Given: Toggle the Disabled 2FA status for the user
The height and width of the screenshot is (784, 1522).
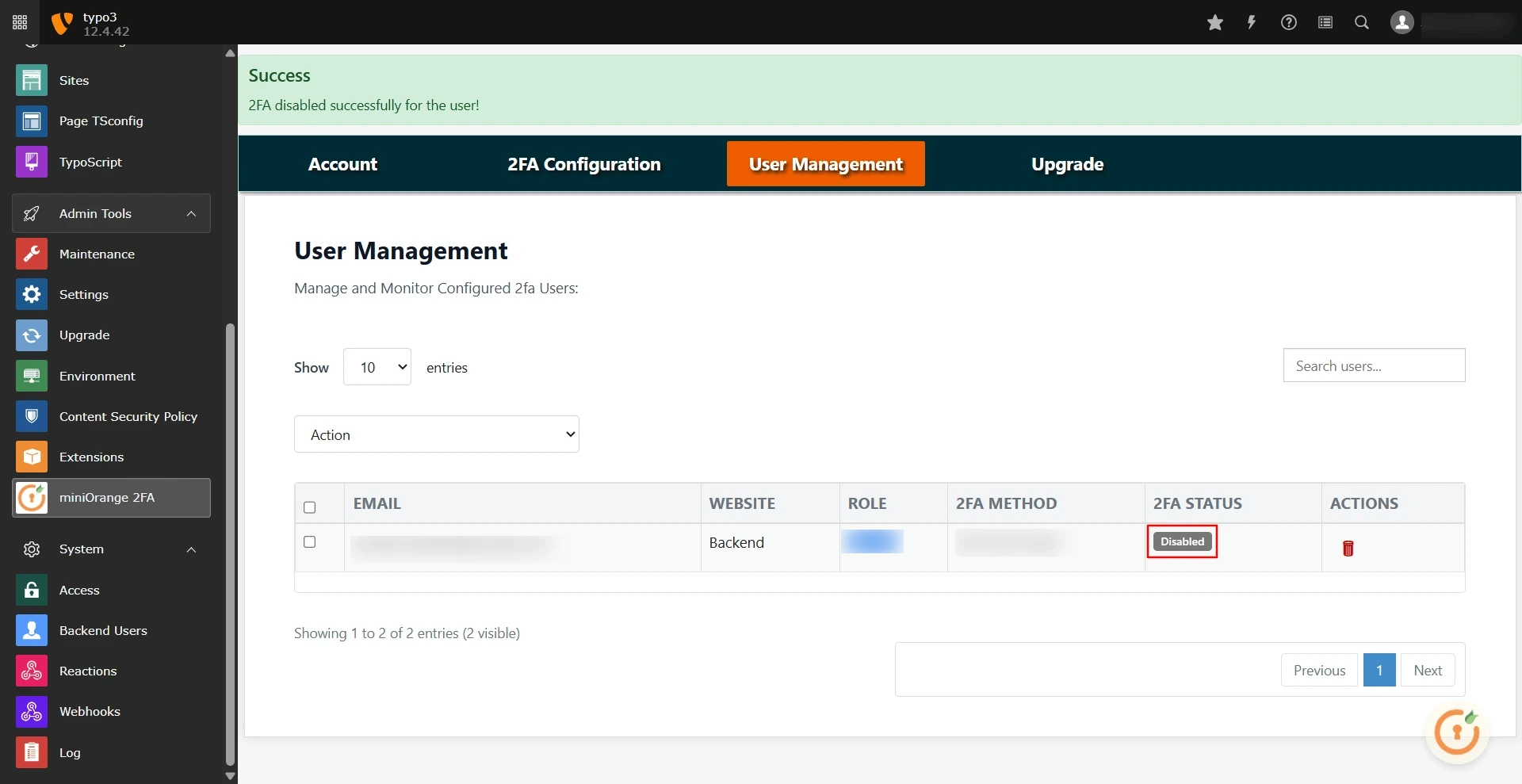Looking at the screenshot, I should pos(1181,541).
